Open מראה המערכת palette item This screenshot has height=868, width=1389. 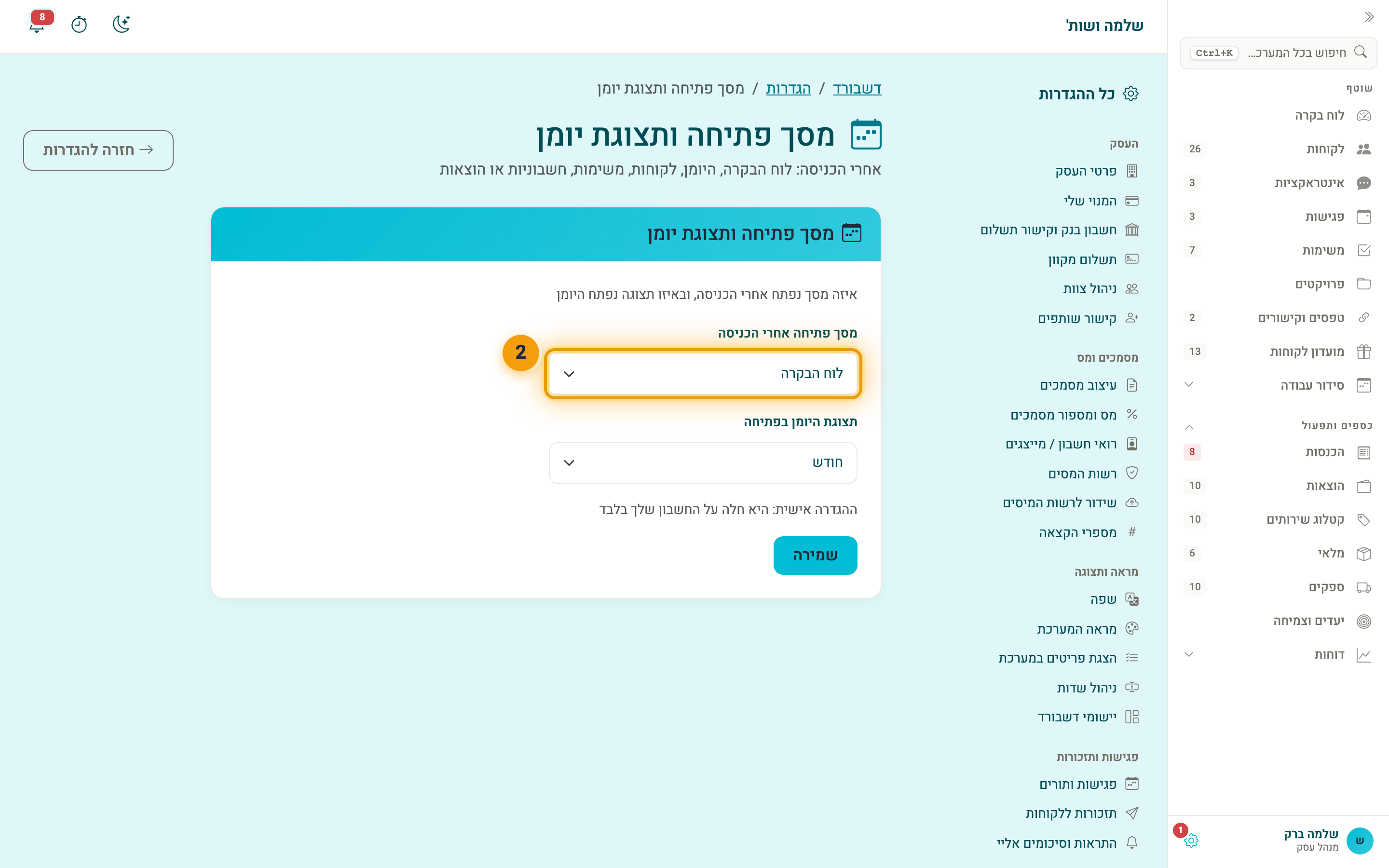[x=1087, y=629]
